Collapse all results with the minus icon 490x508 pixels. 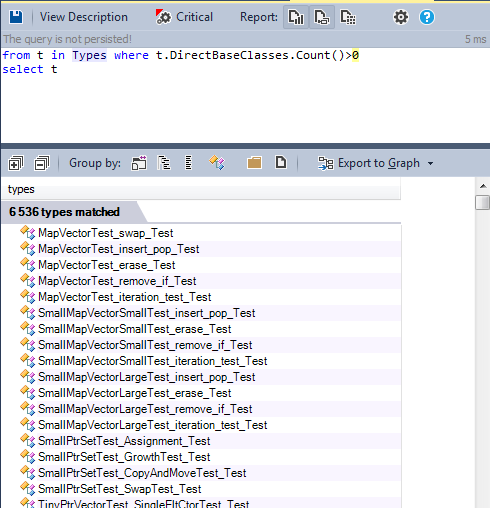pyautogui.click(x=42, y=163)
